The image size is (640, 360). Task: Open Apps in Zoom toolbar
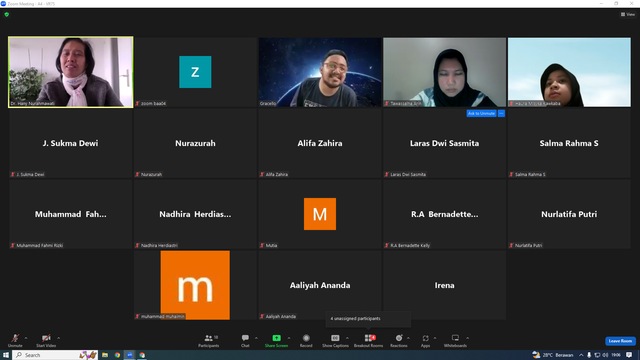click(x=425, y=340)
